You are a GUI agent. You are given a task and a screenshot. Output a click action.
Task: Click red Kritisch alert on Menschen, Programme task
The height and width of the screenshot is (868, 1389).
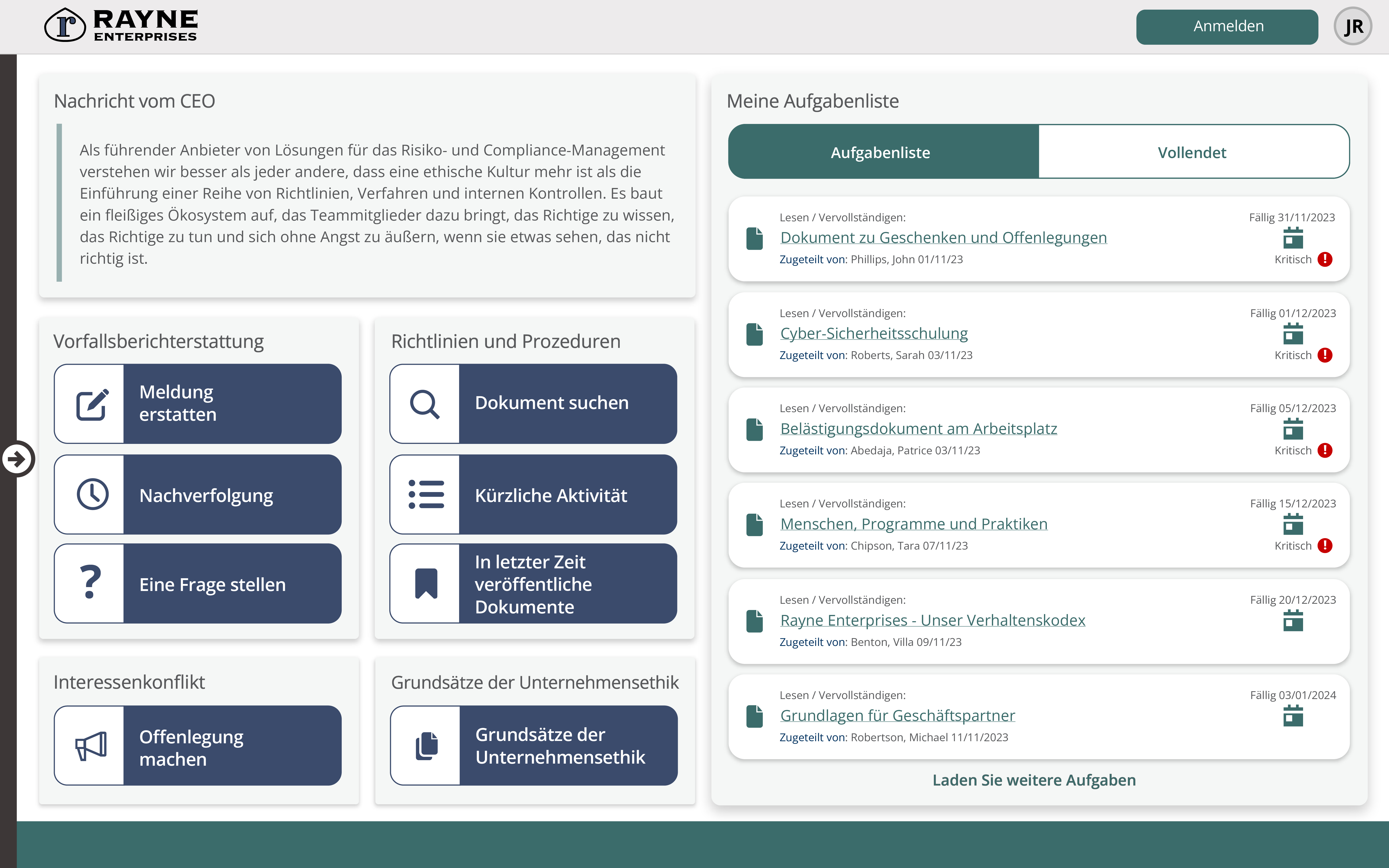pos(1324,546)
